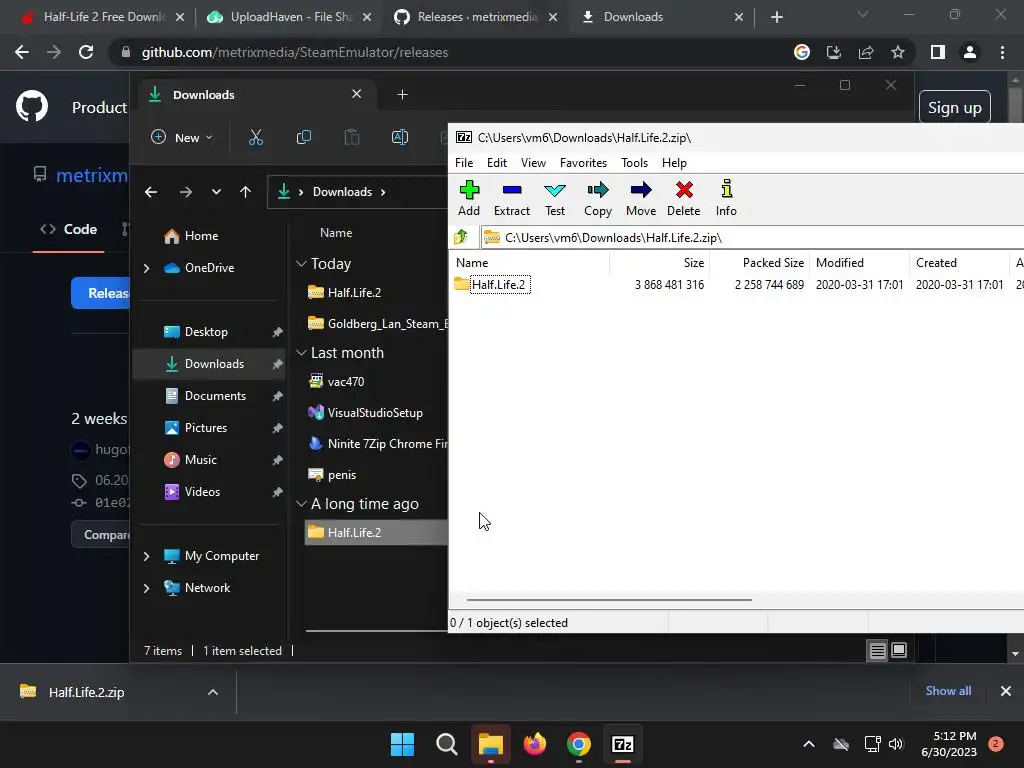1024x768 pixels.
Task: Collapse the Today group in File Explorer
Action: (x=301, y=264)
